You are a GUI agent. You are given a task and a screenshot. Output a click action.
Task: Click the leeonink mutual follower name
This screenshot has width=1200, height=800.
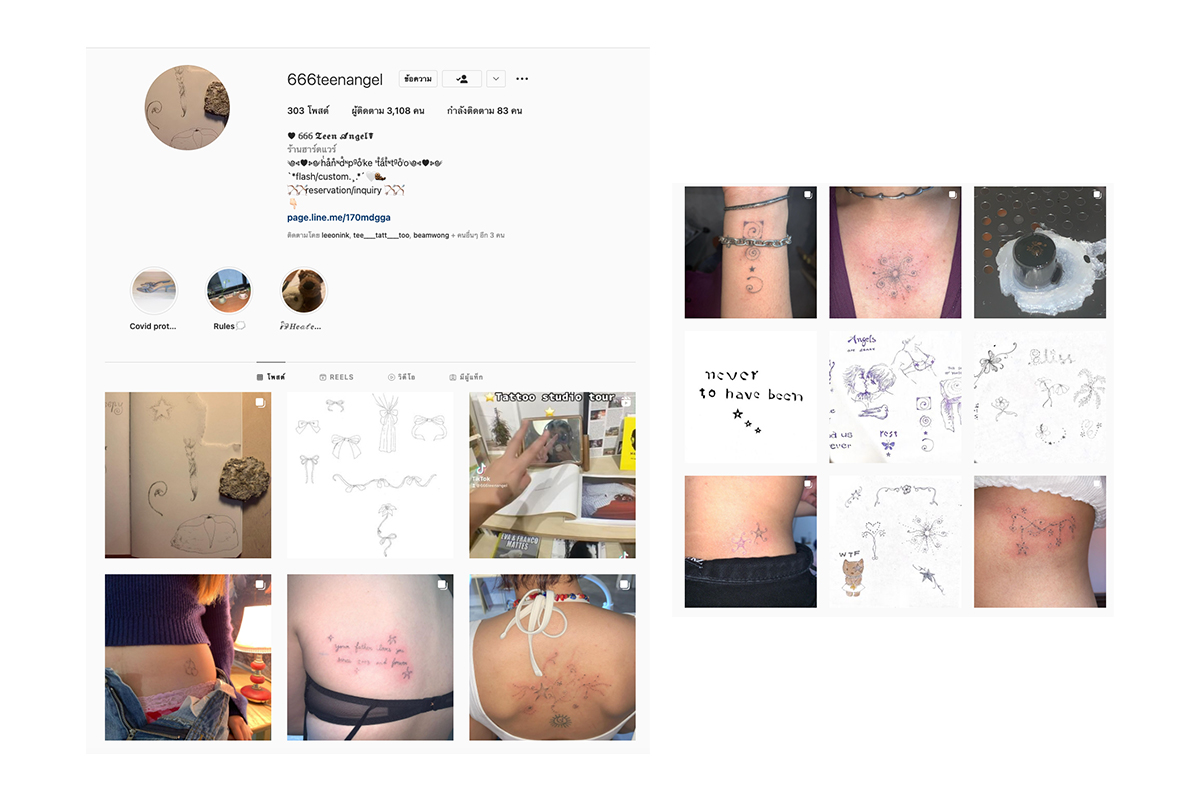(335, 235)
